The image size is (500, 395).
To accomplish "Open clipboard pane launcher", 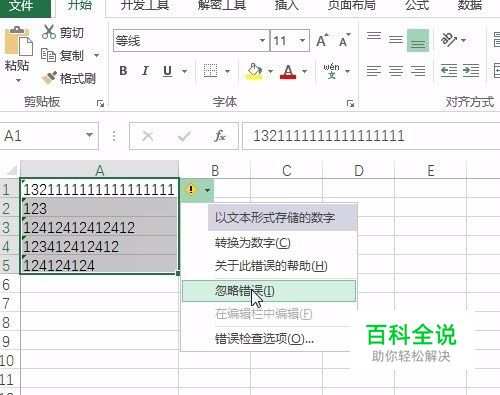I will point(100,103).
